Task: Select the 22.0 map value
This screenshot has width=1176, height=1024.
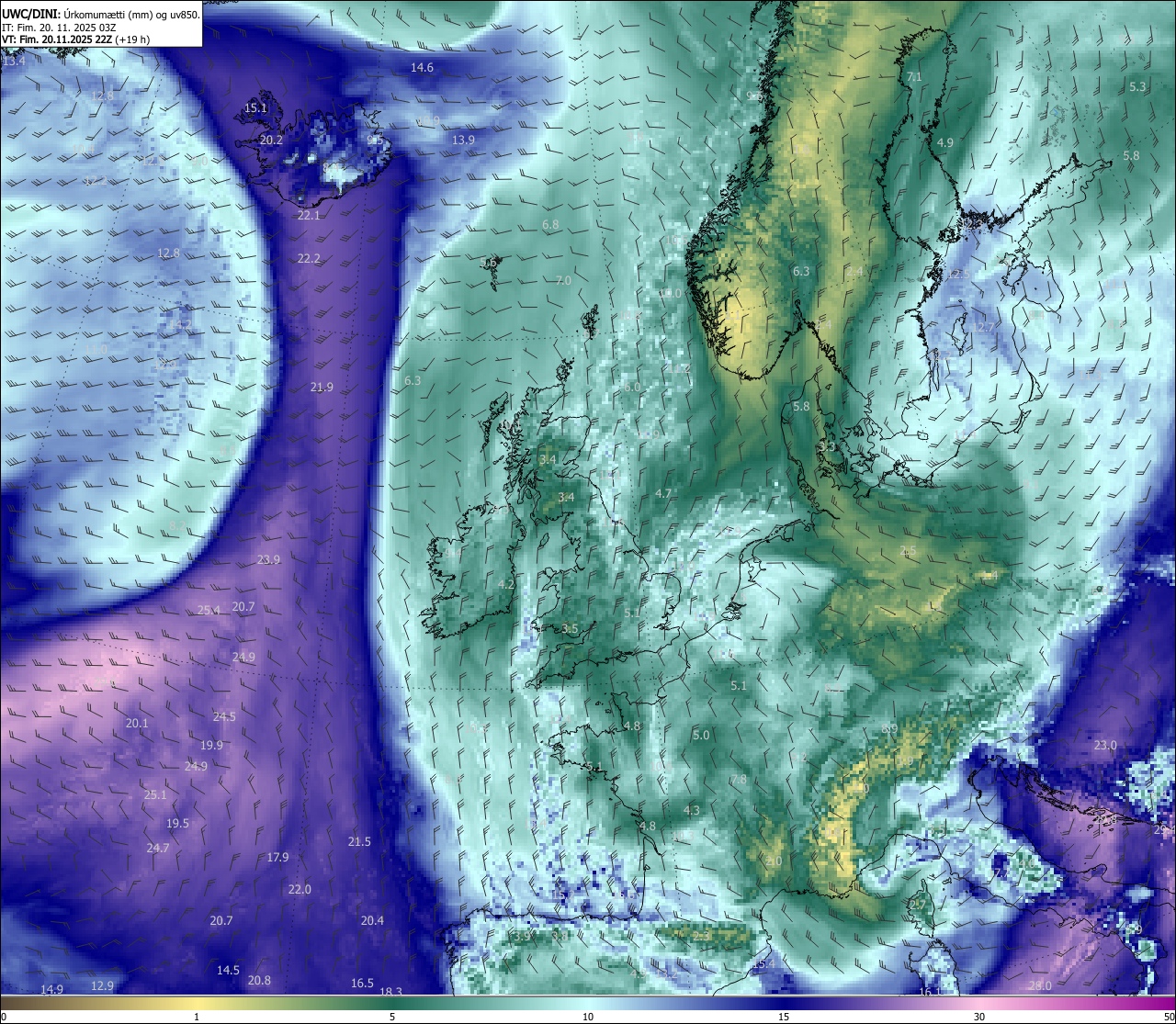Action: (x=300, y=890)
